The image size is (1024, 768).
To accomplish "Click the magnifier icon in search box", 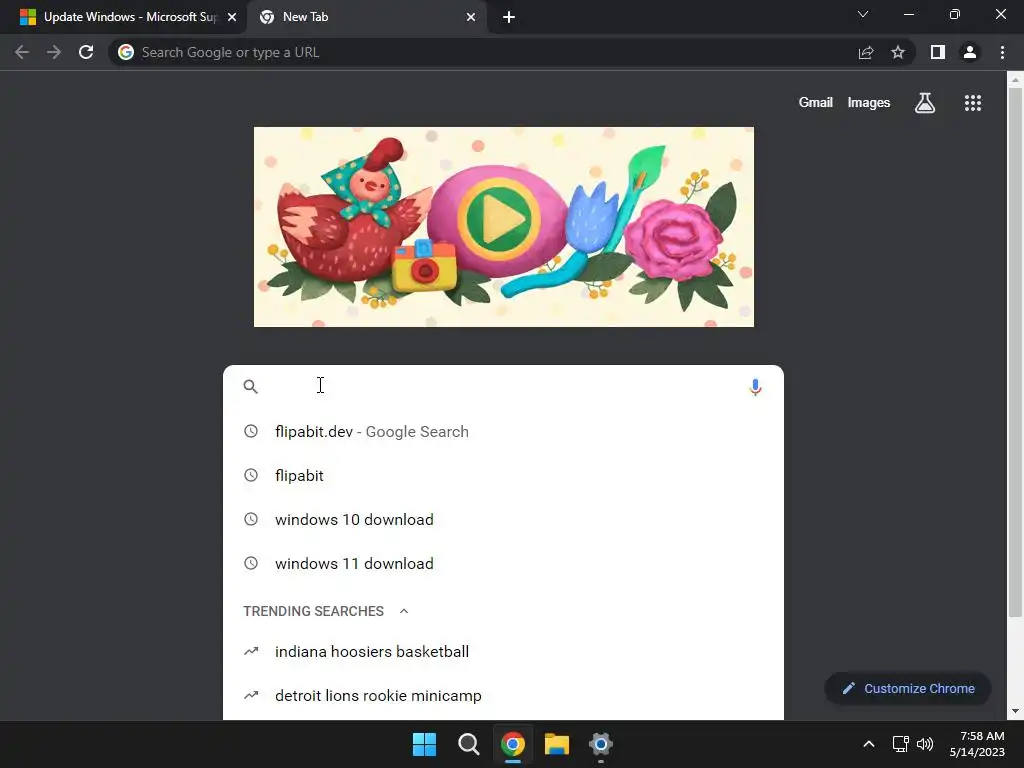I will (x=250, y=387).
